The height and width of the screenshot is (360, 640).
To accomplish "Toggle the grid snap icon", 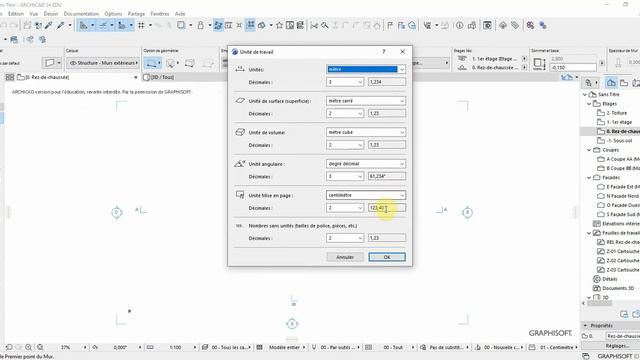I will point(141,25).
